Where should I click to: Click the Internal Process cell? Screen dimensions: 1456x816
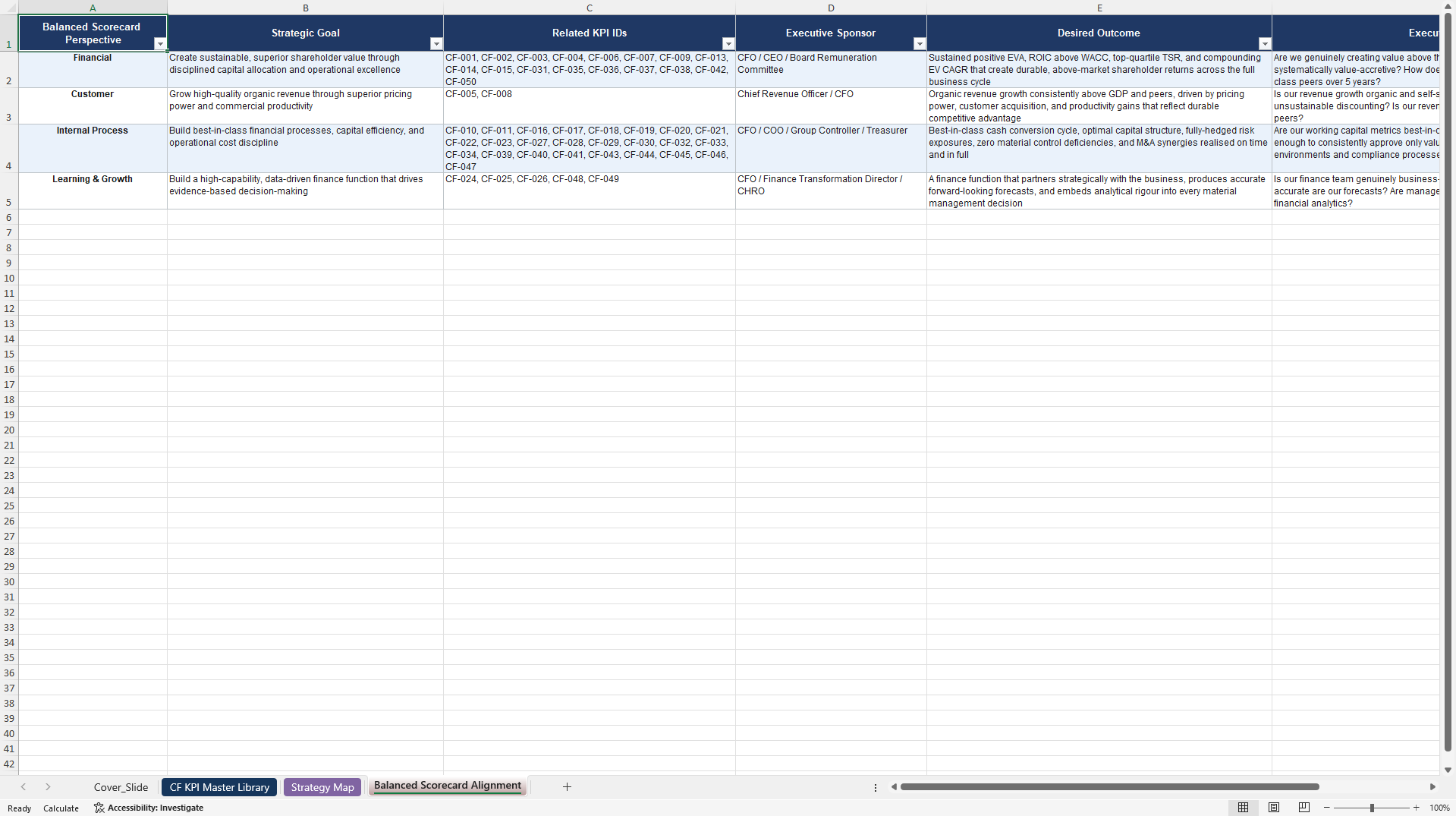point(93,149)
